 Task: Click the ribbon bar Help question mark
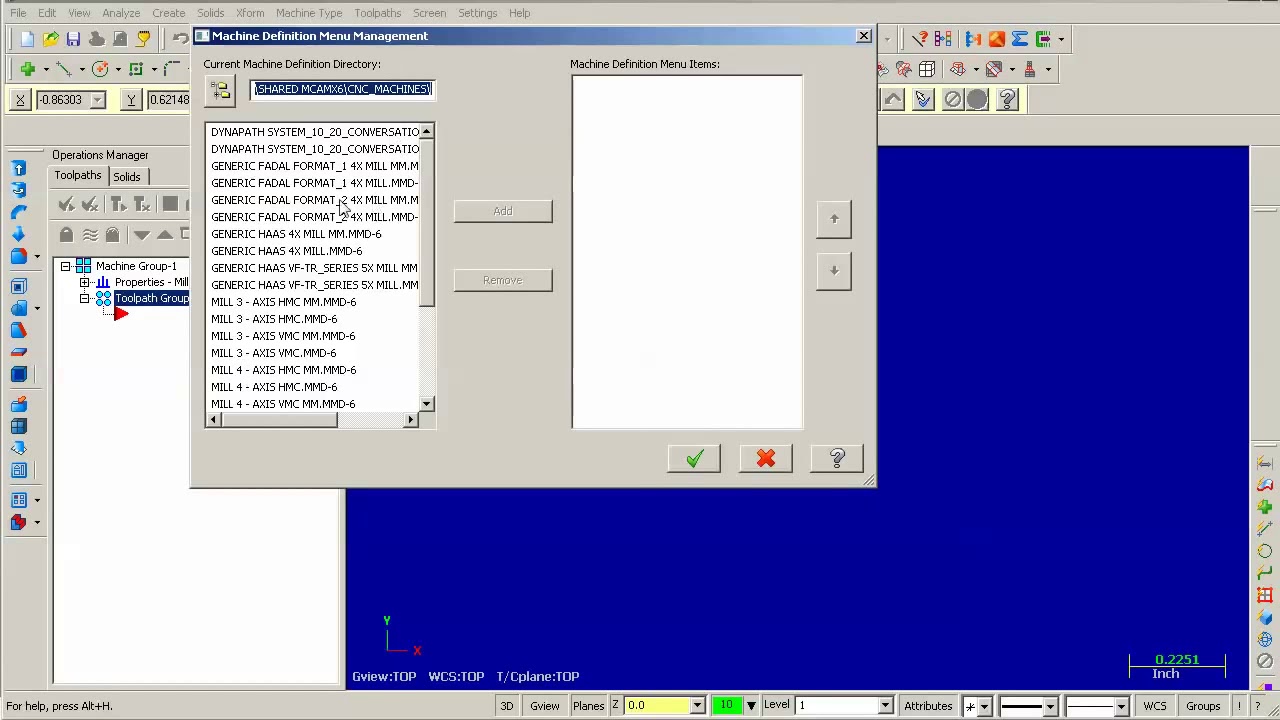[x=1007, y=99]
